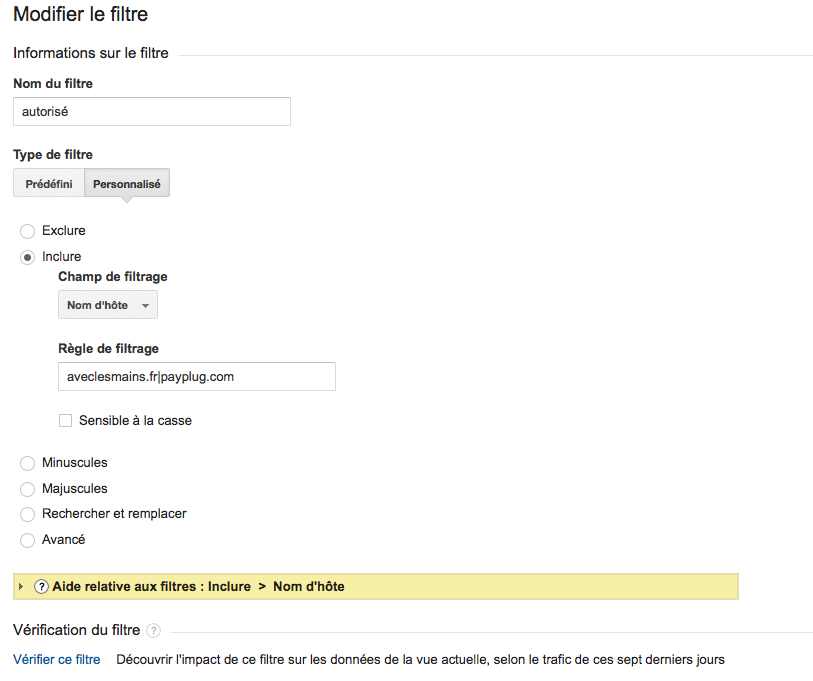Viewport: 813px width, 681px height.
Task: Select Rechercher et remplacer option
Action: click(x=28, y=514)
